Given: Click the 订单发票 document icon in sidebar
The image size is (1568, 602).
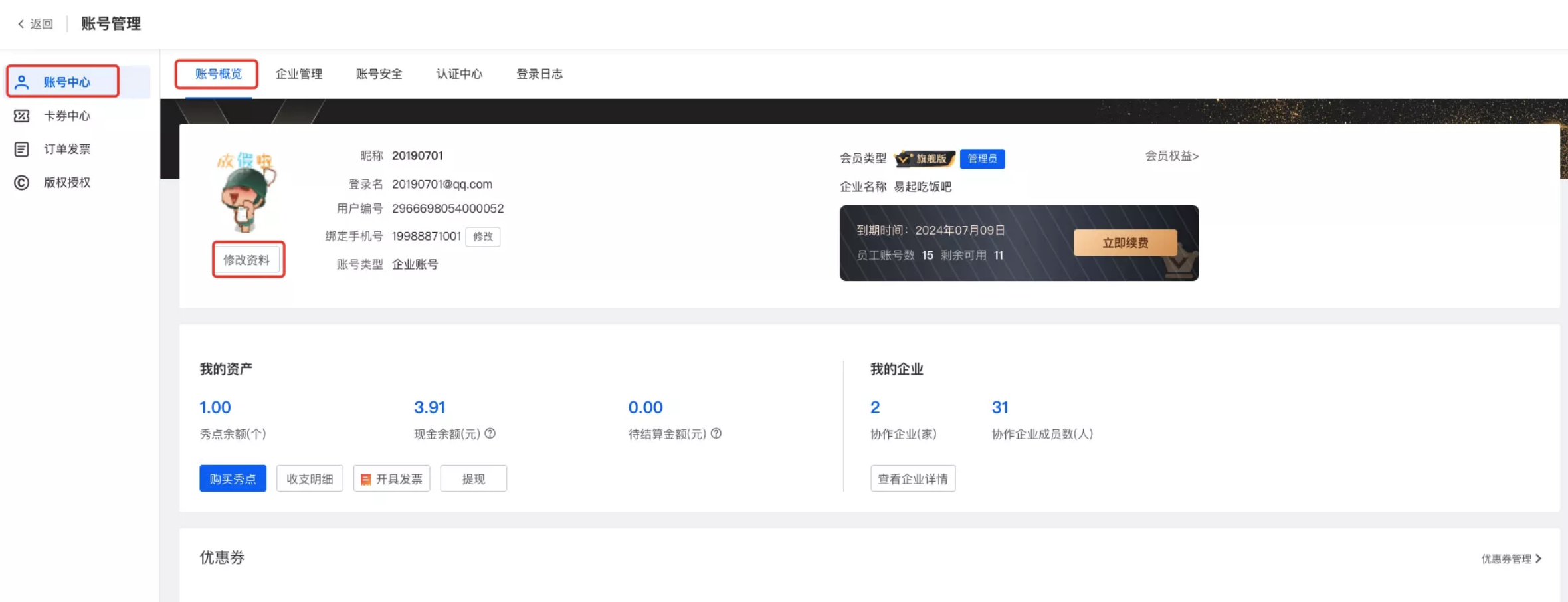Looking at the screenshot, I should [x=22, y=149].
